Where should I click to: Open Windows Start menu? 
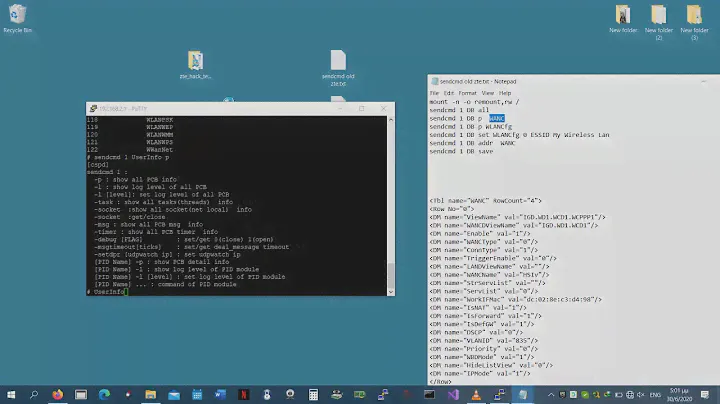pyautogui.click(x=10, y=394)
